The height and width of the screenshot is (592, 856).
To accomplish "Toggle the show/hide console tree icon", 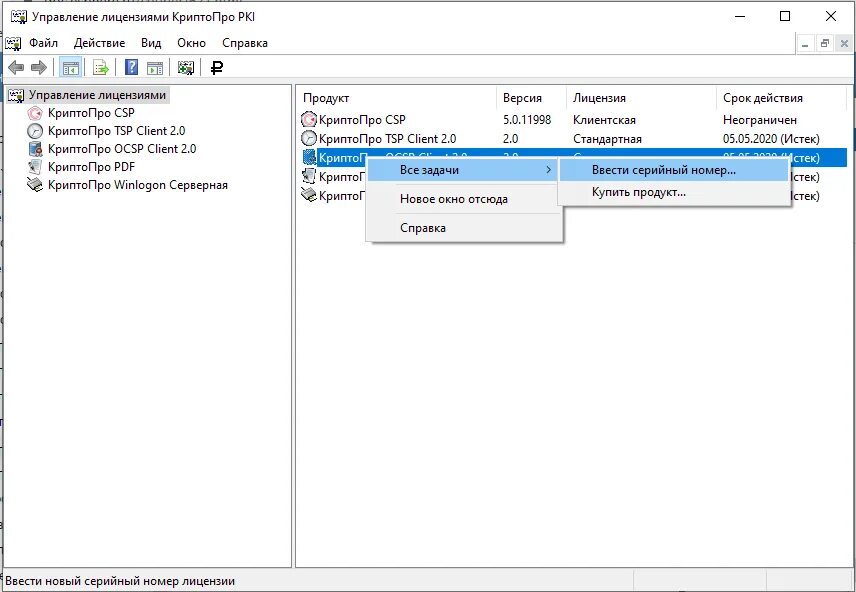I will 70,68.
